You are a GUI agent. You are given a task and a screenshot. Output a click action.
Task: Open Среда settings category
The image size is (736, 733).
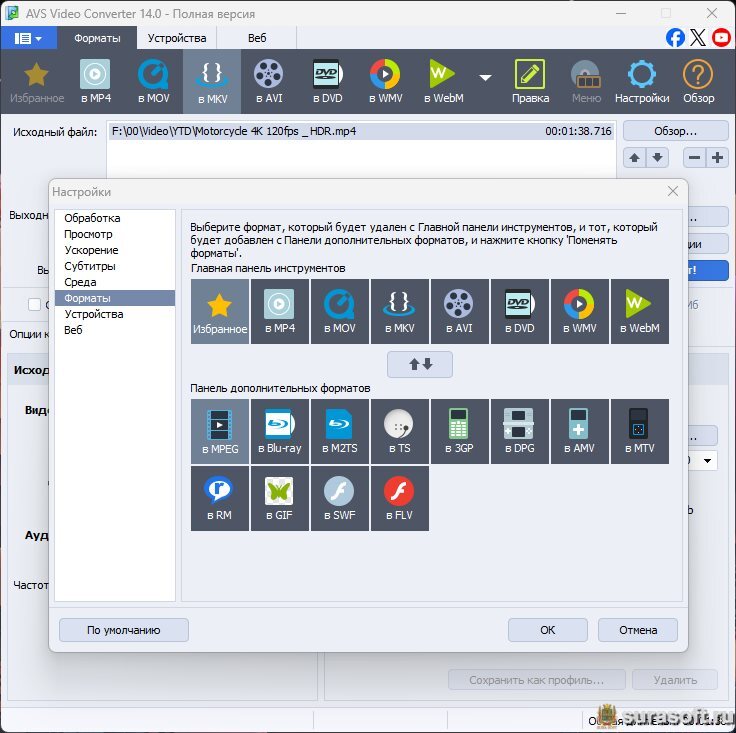point(115,282)
